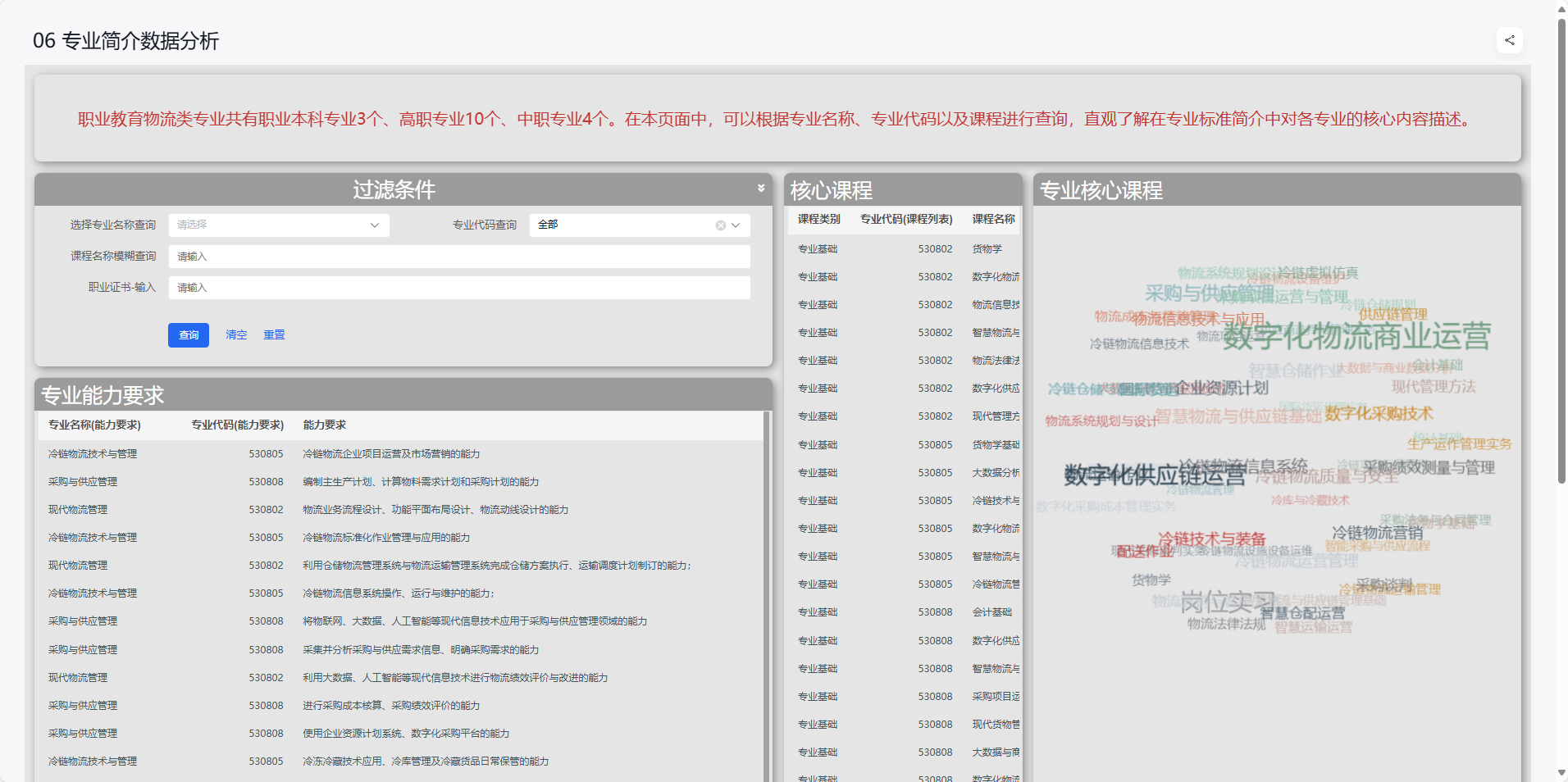This screenshot has height=782, width=1568.
Task: Click the page scrollbar up arrow
Action: pyautogui.click(x=1561, y=8)
